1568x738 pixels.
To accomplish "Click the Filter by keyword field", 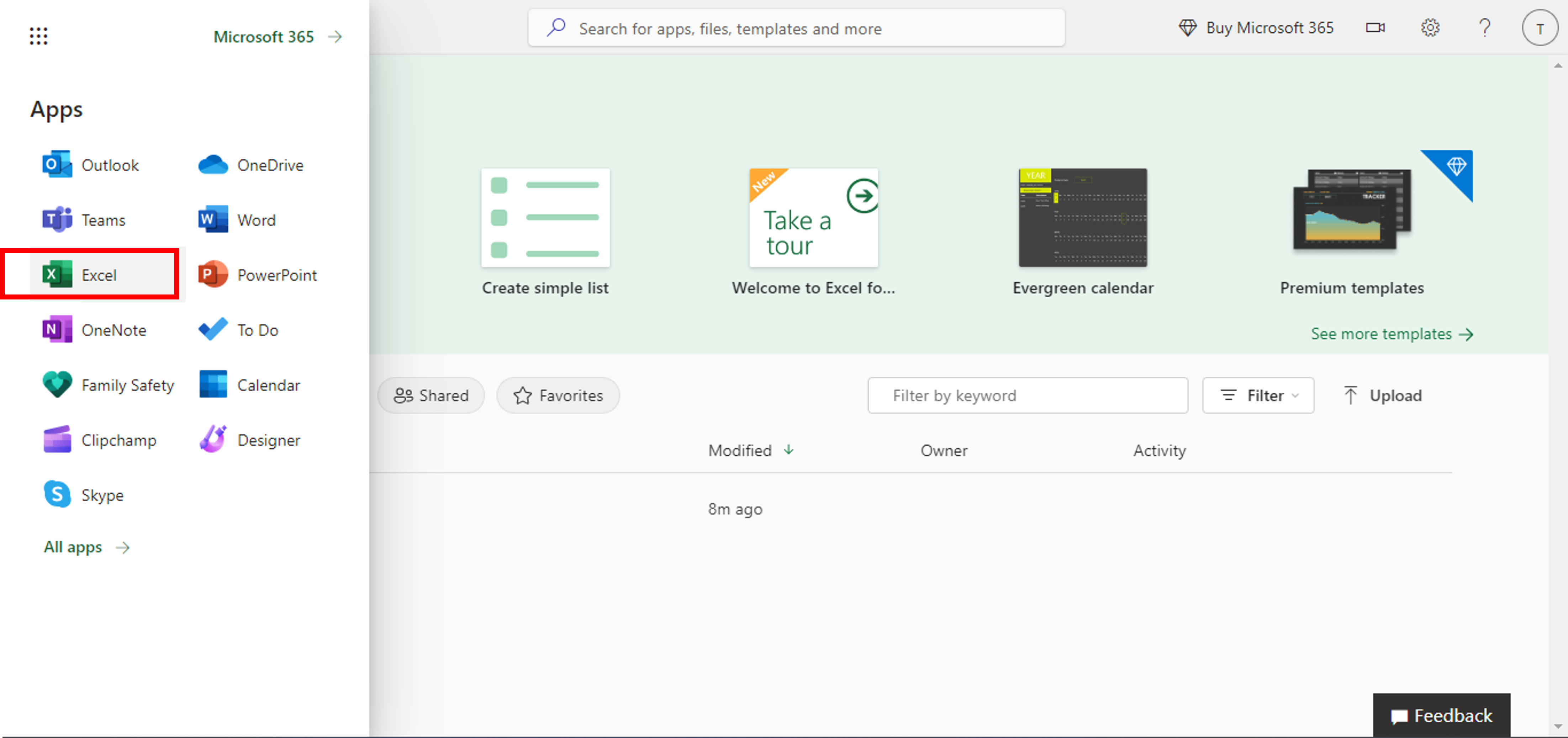I will pyautogui.click(x=1028, y=395).
